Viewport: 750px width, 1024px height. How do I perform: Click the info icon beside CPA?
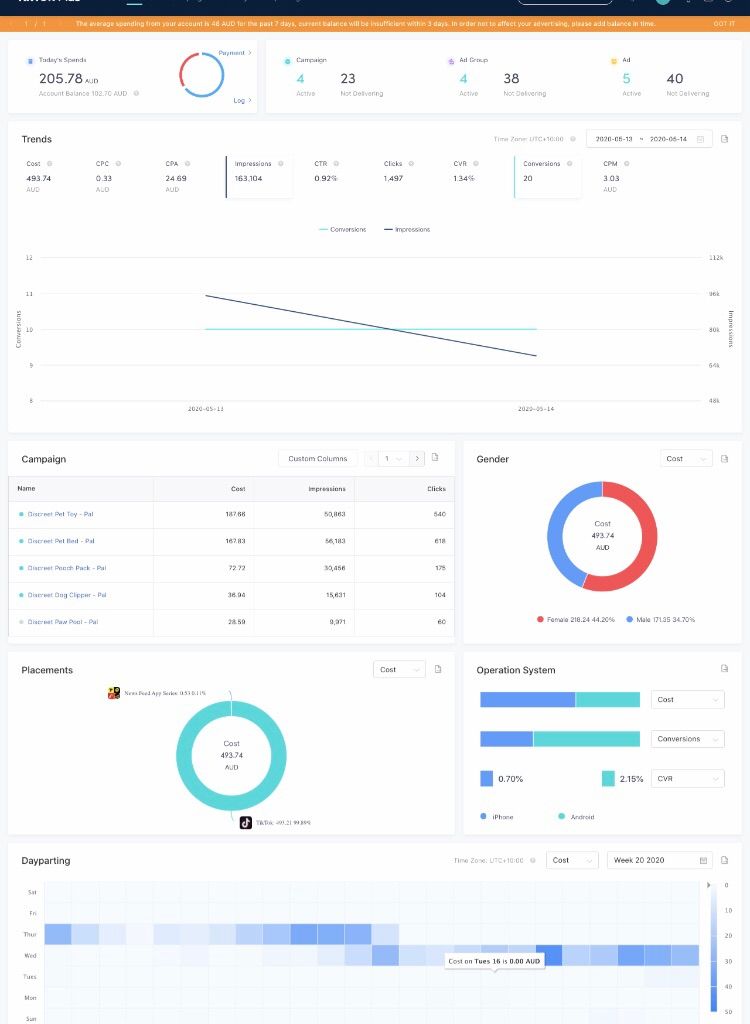[x=188, y=164]
